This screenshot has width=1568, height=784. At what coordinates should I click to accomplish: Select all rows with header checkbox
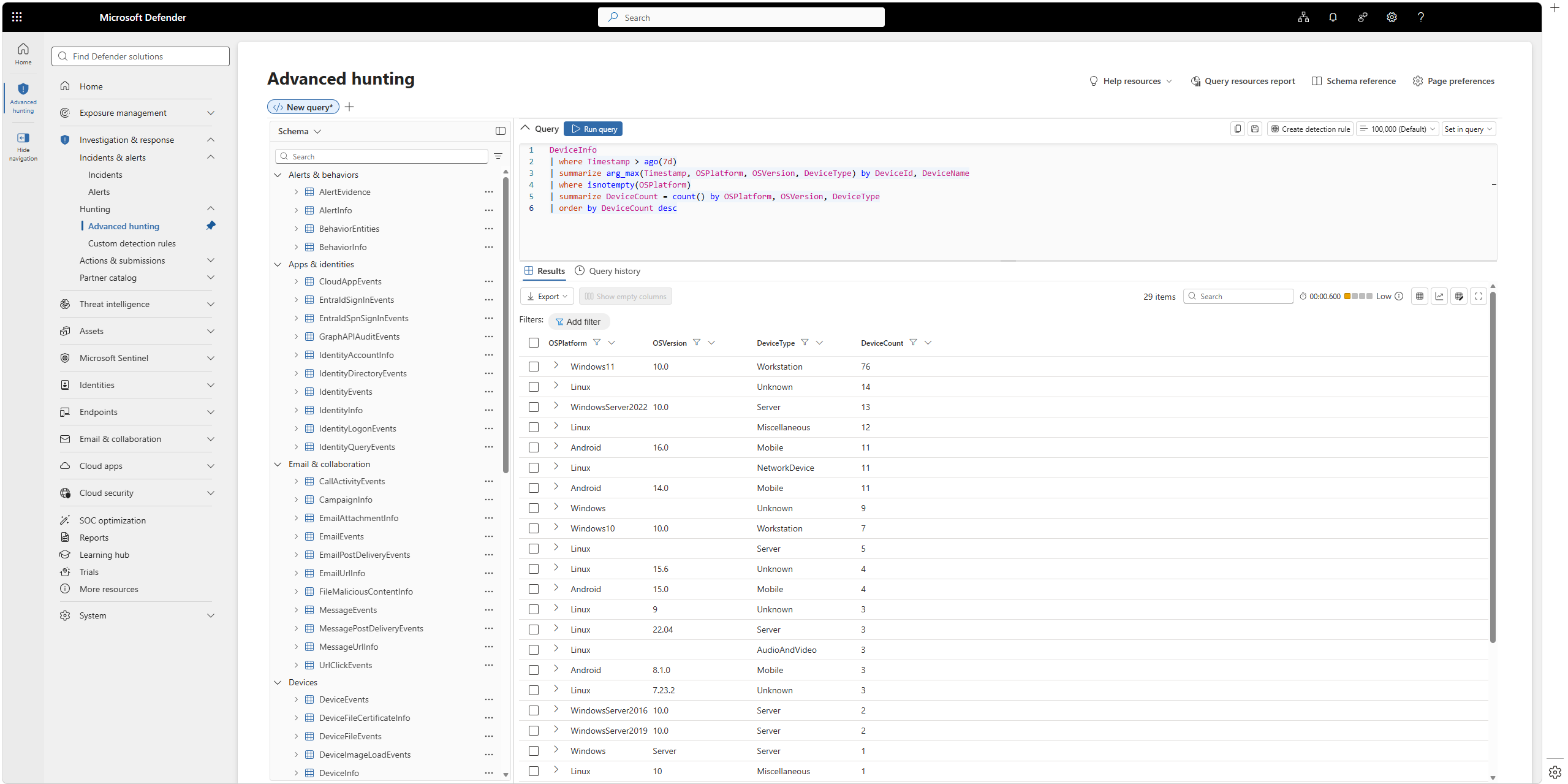click(x=534, y=343)
